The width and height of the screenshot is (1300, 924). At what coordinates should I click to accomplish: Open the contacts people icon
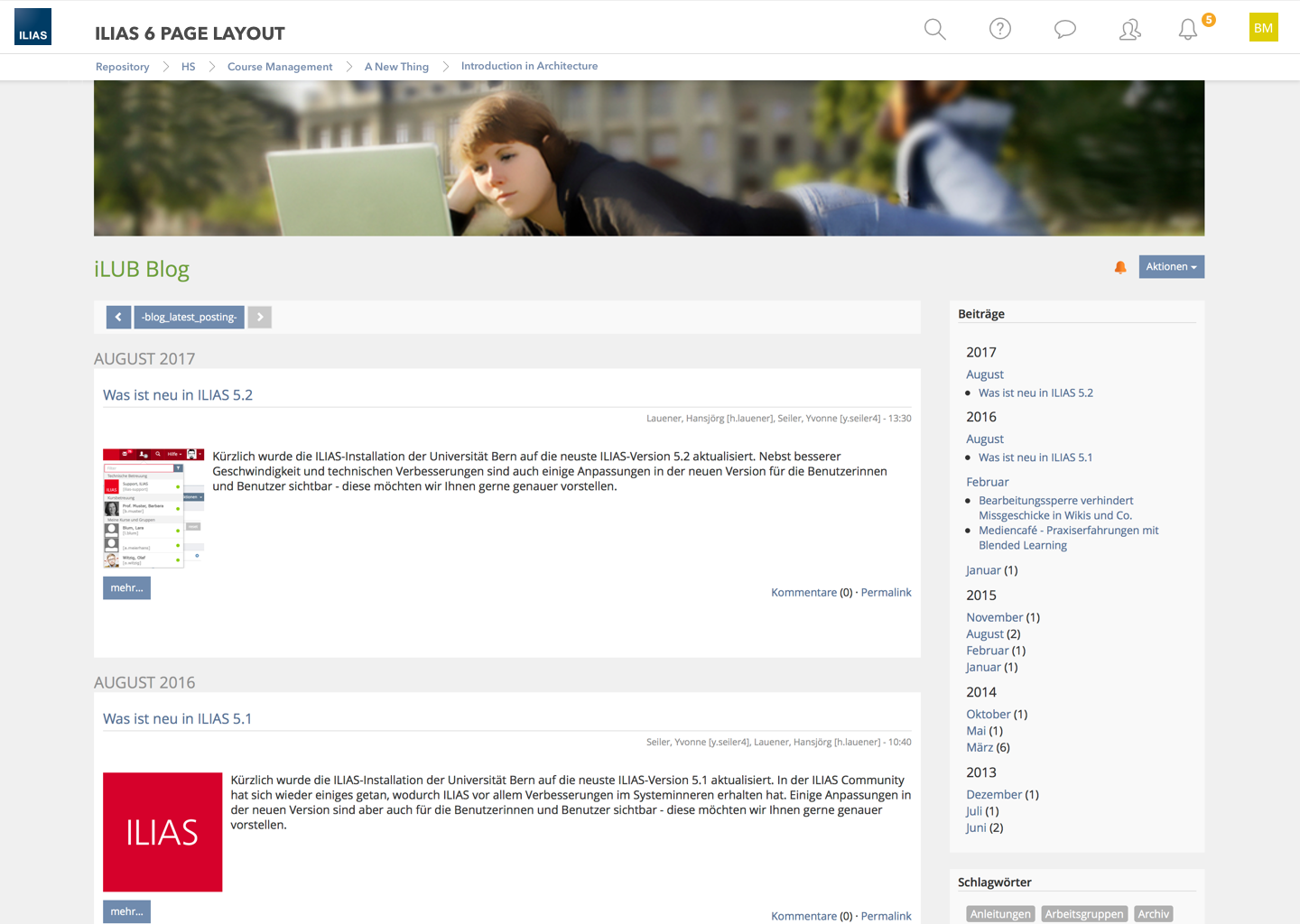[1129, 30]
